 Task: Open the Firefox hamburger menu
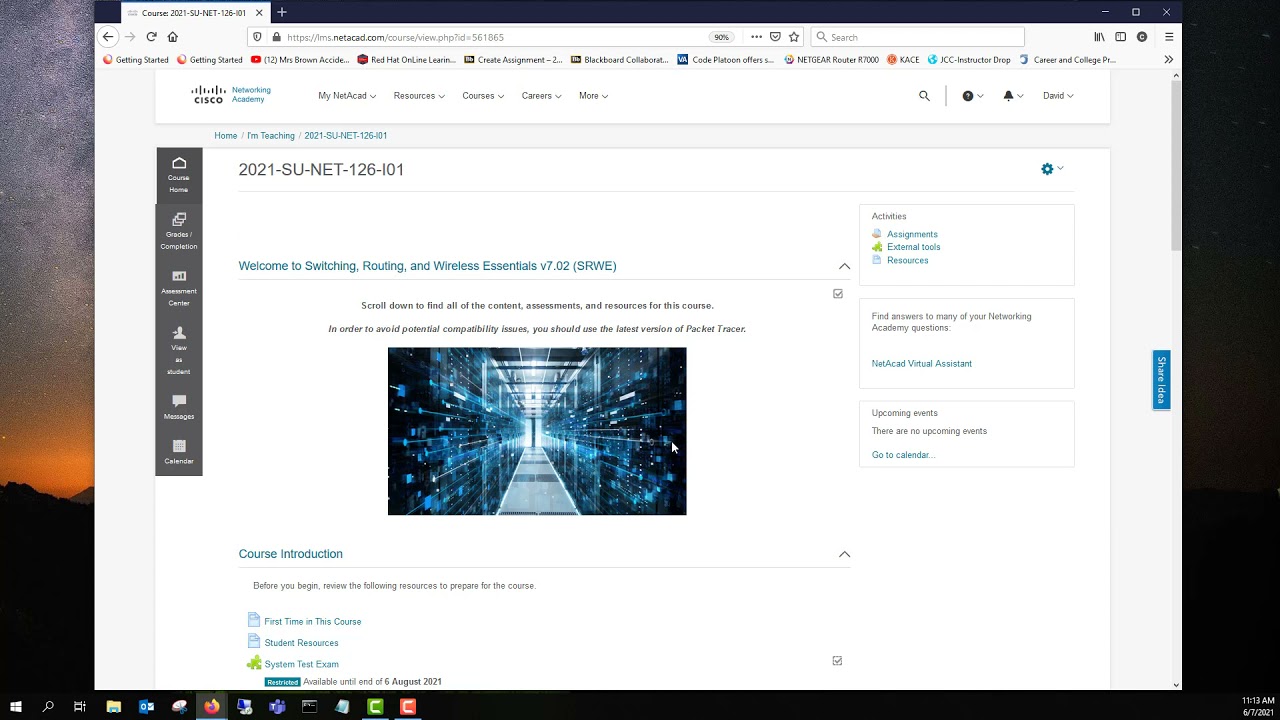pos(1169,37)
